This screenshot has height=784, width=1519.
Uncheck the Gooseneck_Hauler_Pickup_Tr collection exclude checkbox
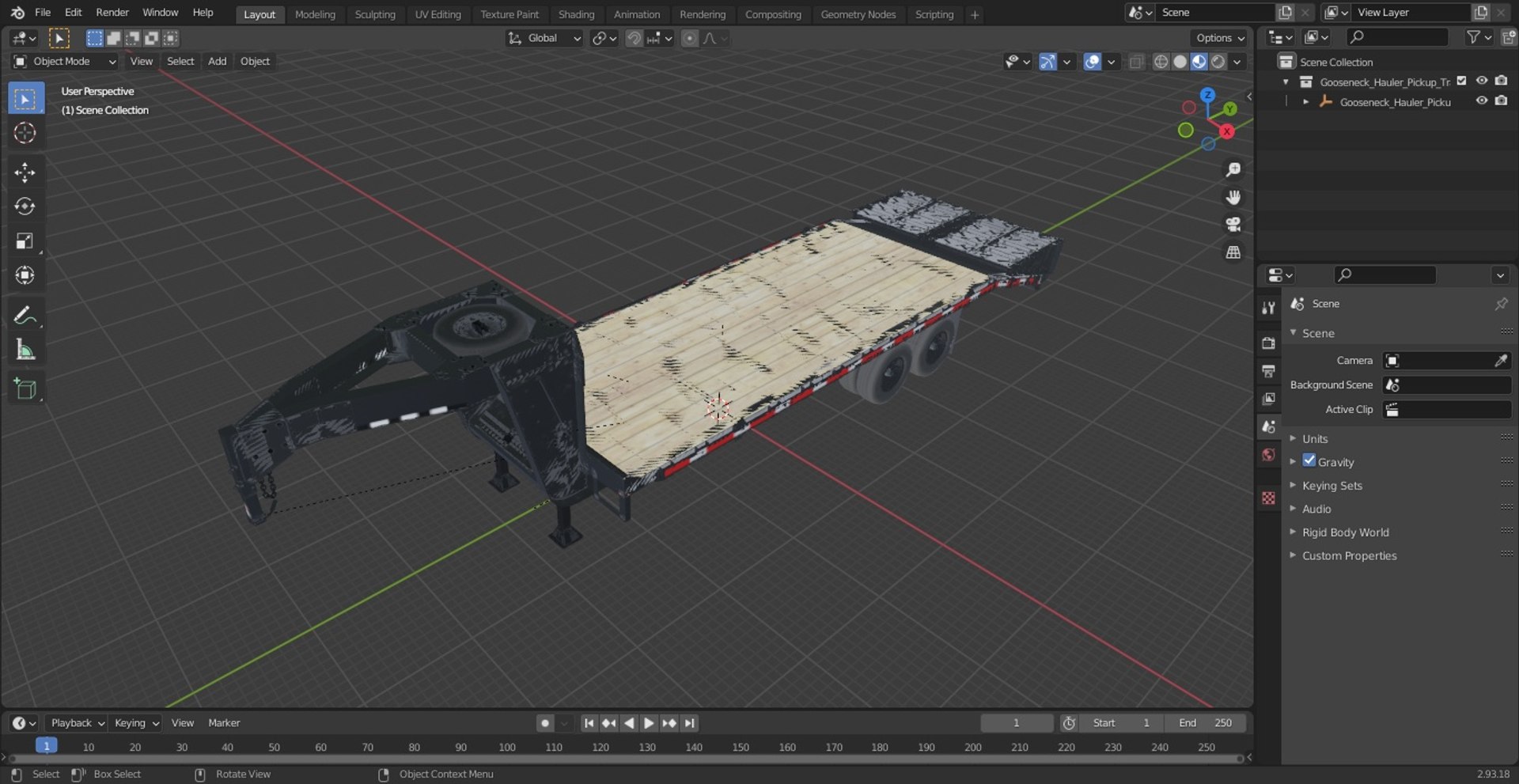coord(1462,81)
